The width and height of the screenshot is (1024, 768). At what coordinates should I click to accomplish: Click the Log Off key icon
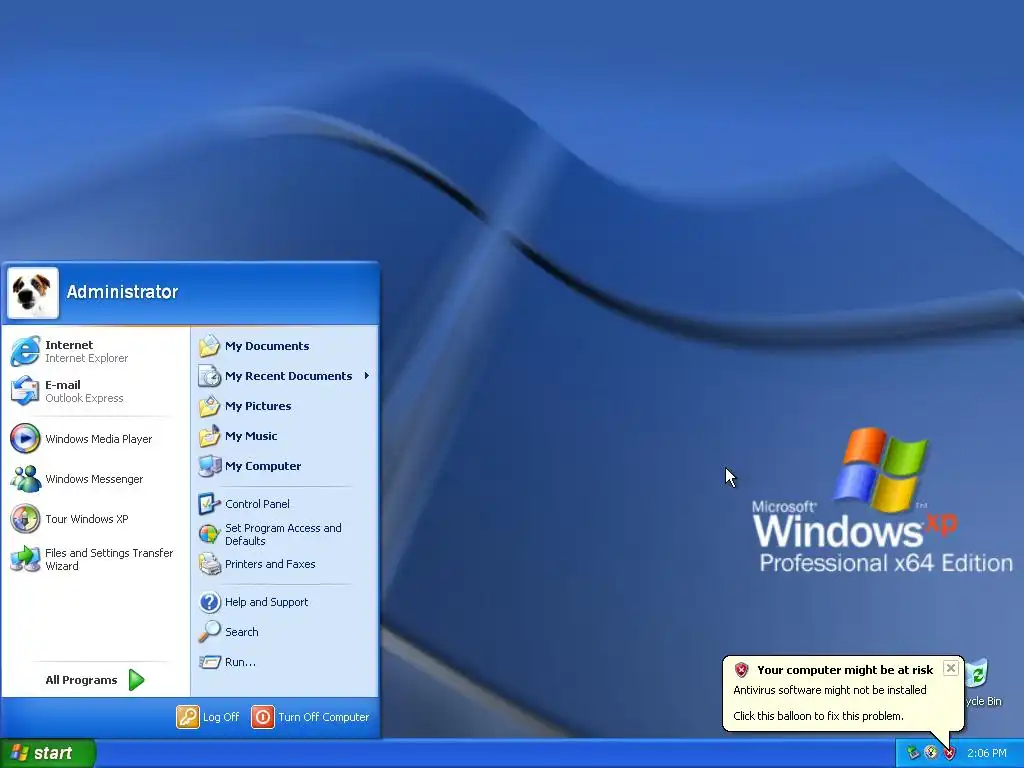click(x=187, y=717)
